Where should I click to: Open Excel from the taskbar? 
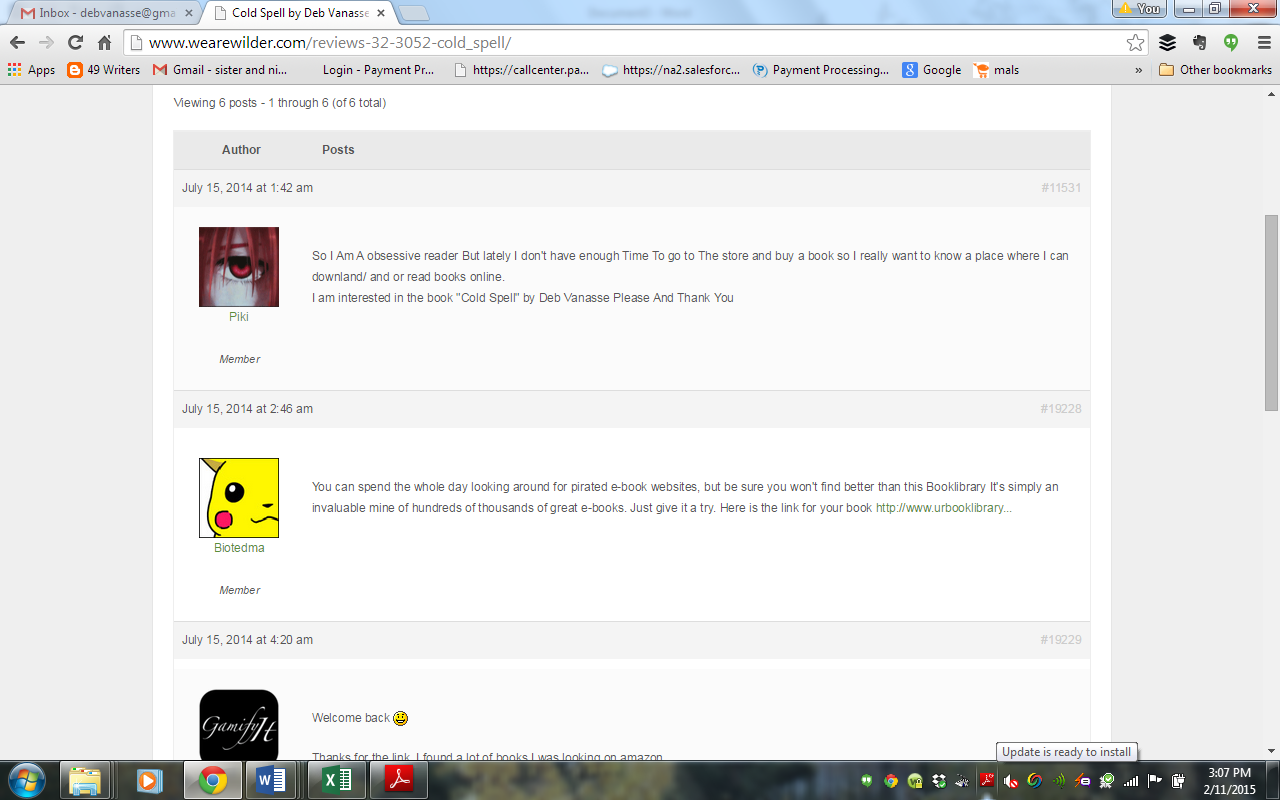[x=337, y=780]
